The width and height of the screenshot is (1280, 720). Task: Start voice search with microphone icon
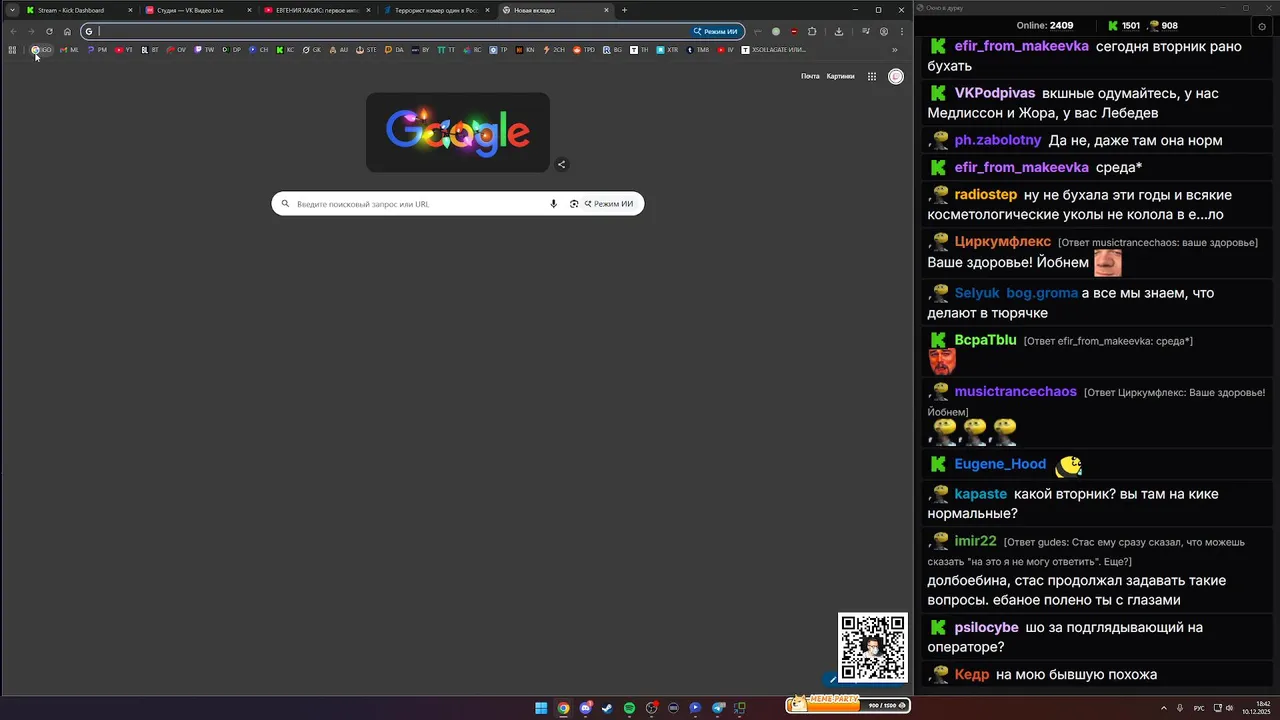(553, 204)
